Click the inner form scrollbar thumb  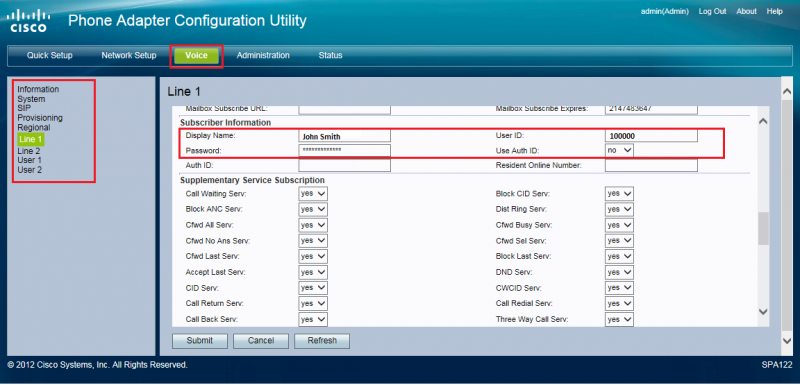pos(763,228)
